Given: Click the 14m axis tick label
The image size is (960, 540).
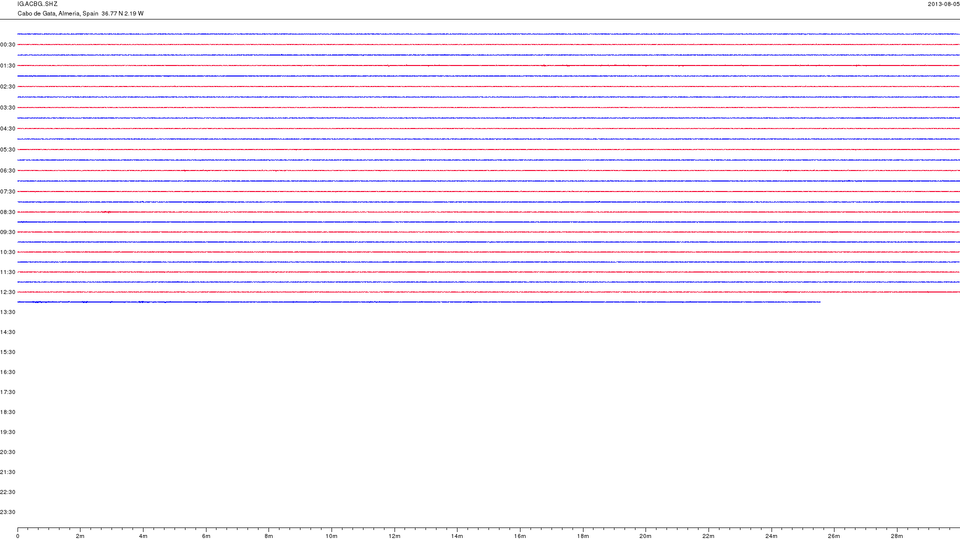Looking at the screenshot, I should [x=457, y=536].
